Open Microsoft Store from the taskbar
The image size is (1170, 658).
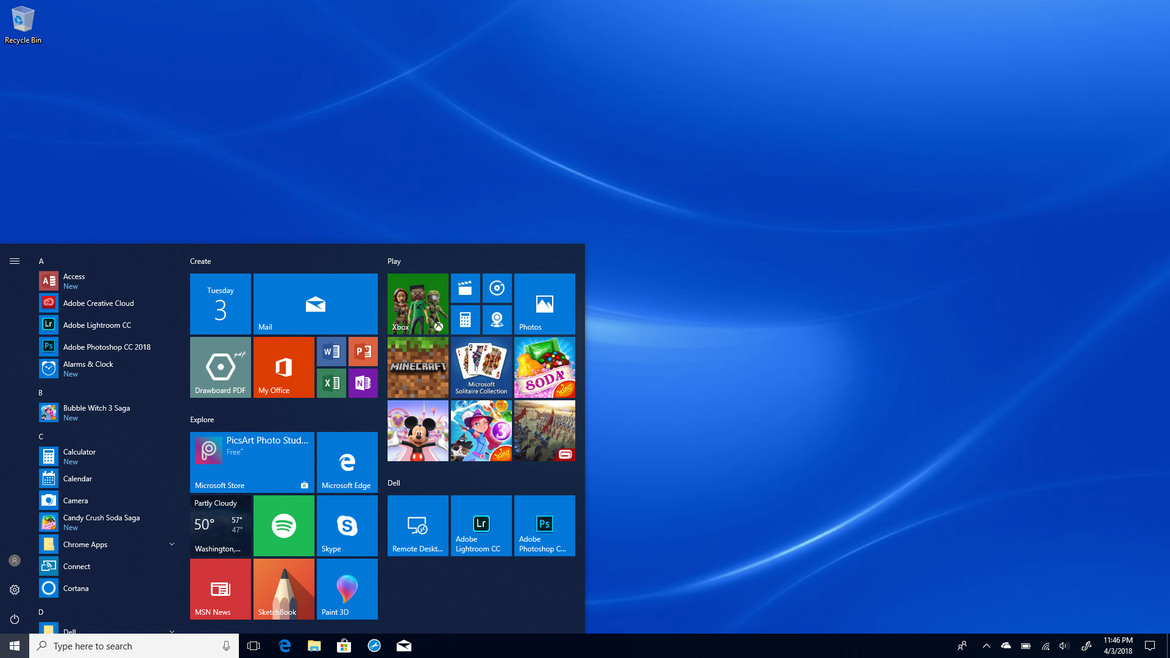344,646
